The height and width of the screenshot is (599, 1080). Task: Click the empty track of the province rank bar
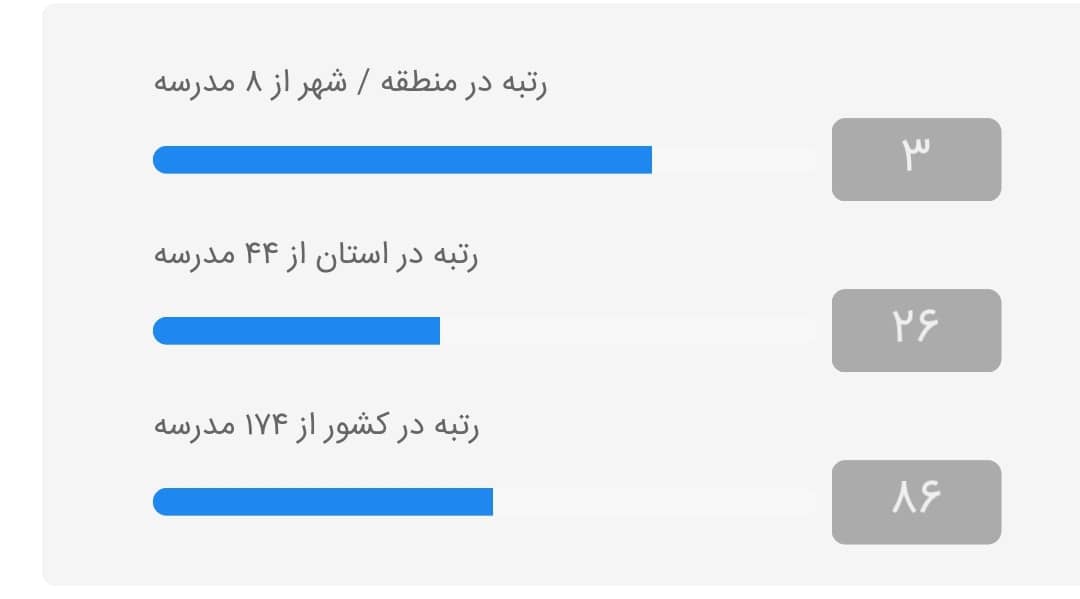pos(628,330)
